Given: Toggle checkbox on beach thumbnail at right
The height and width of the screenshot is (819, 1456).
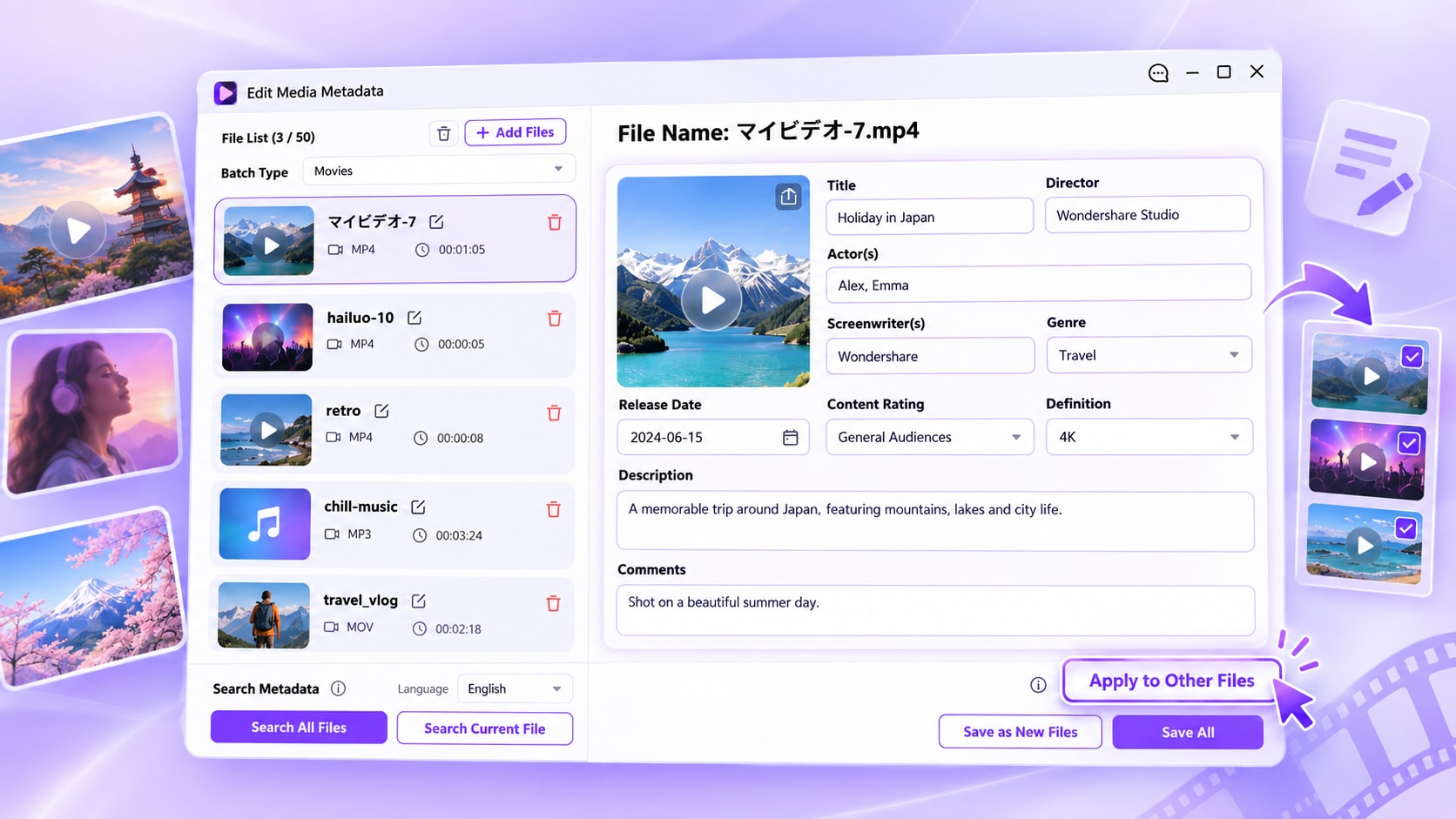Looking at the screenshot, I should click(1405, 528).
